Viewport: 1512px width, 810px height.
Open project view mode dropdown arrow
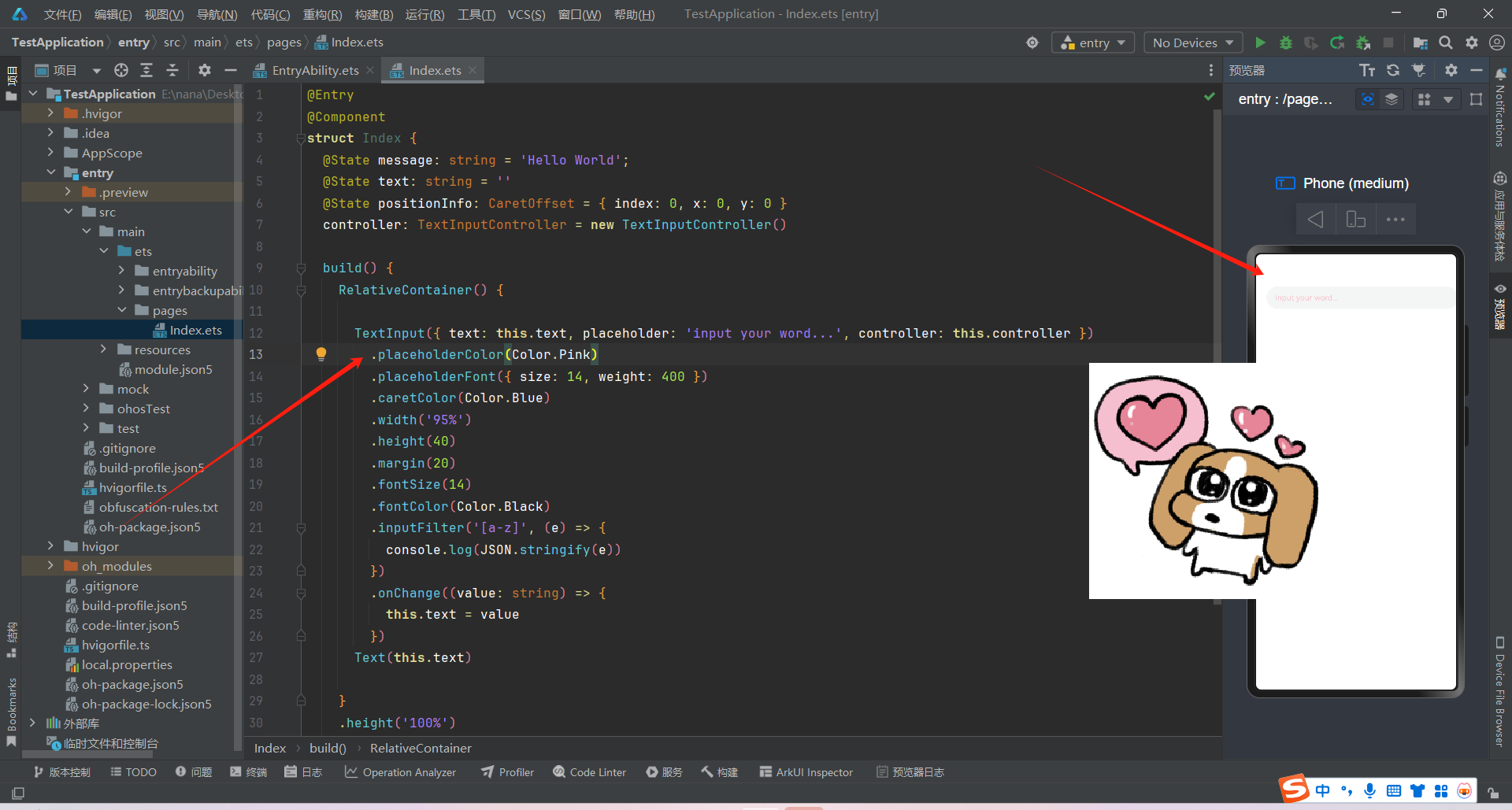[x=96, y=71]
